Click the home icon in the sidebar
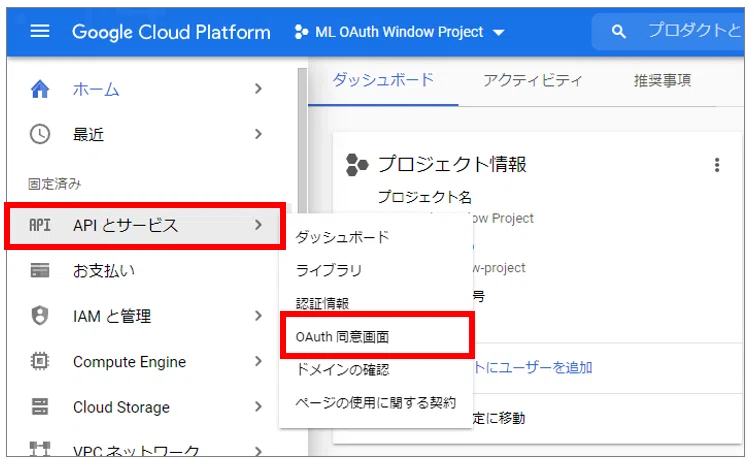The image size is (755, 467). tap(39, 89)
